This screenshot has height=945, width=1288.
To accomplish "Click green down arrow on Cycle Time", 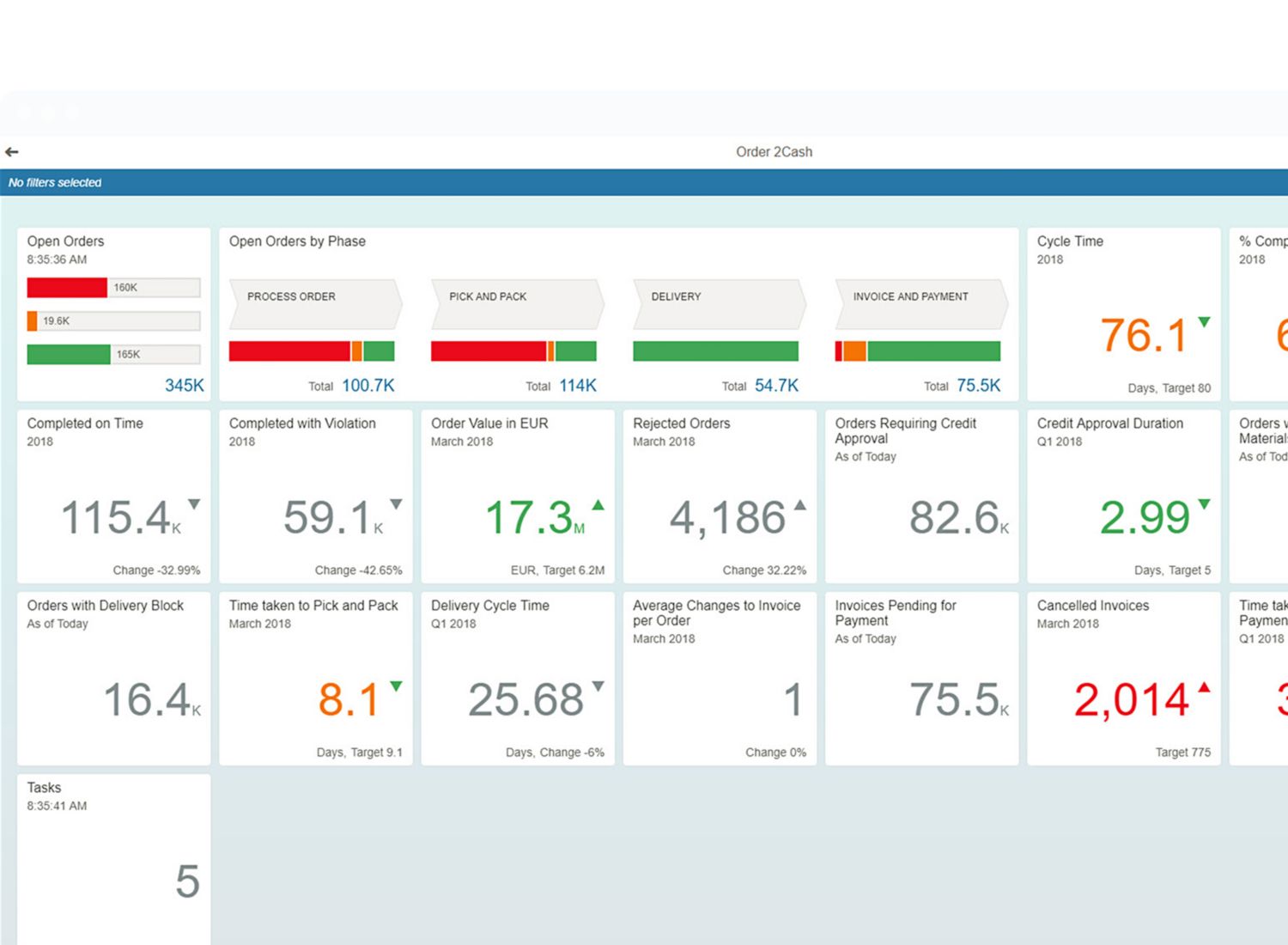I will click(1204, 322).
